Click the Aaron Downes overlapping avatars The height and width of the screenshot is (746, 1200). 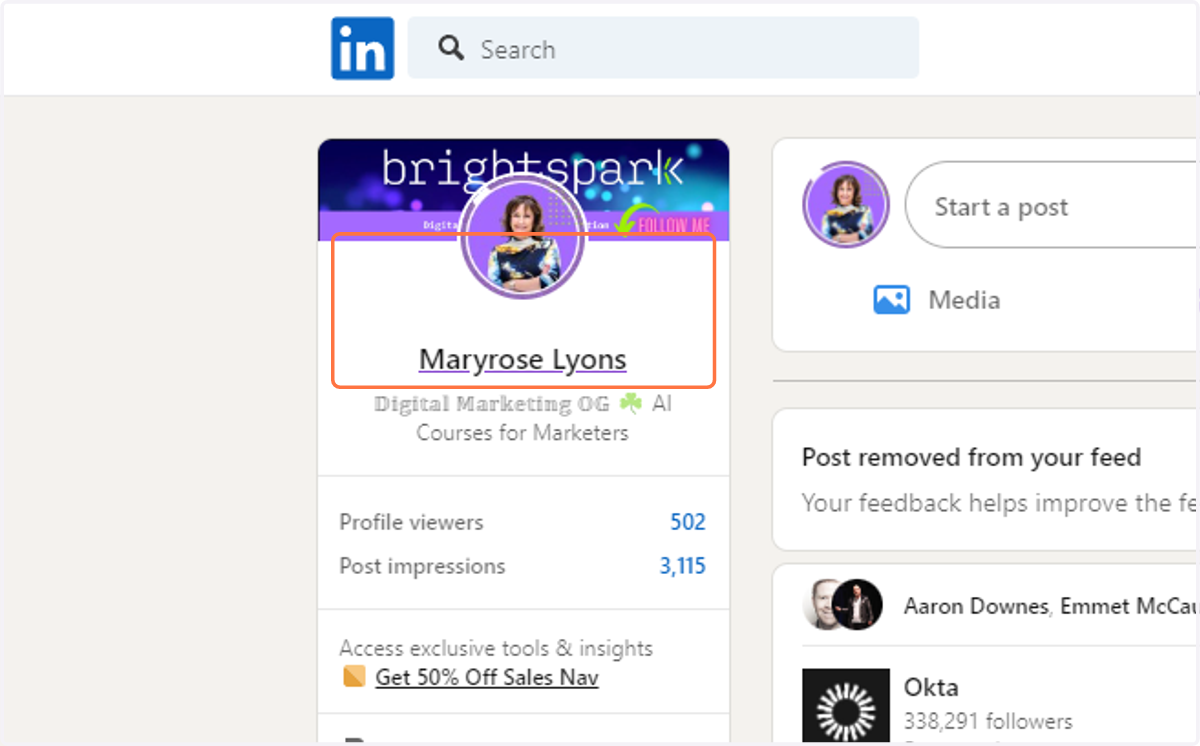[x=843, y=604]
